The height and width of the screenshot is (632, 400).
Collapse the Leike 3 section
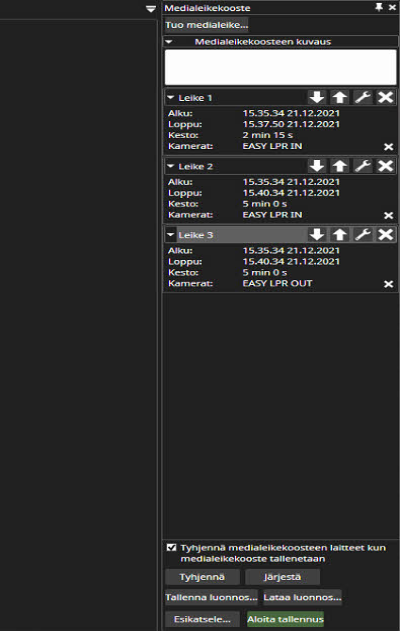(x=171, y=235)
